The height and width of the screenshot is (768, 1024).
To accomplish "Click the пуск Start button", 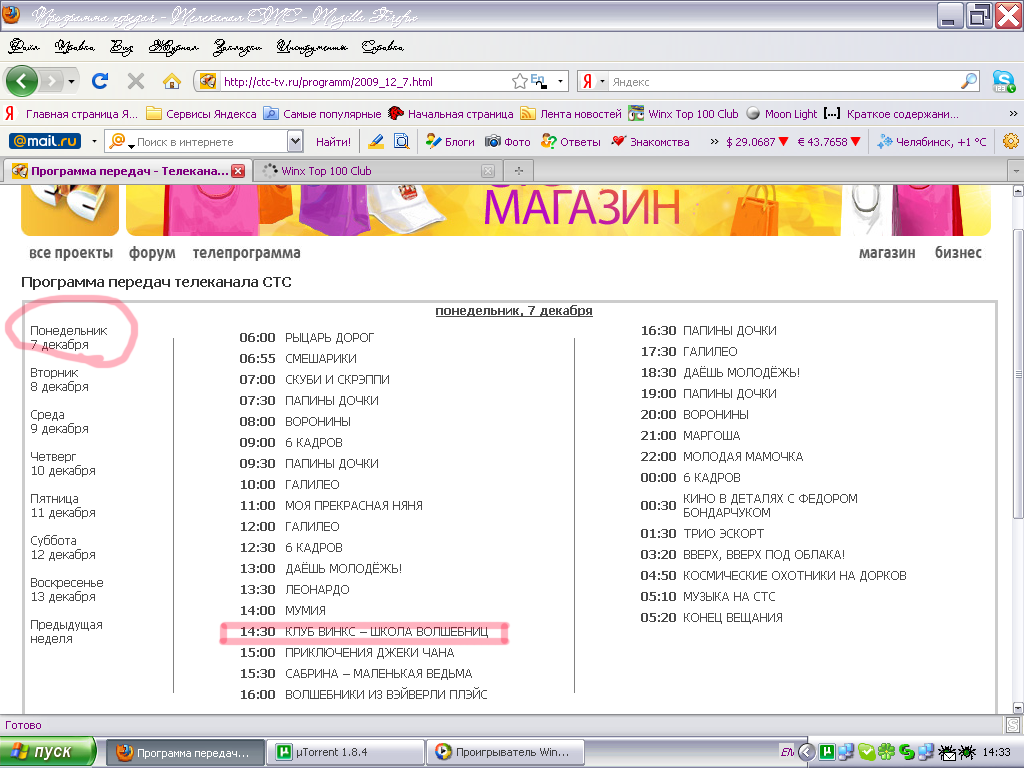I will (48, 752).
